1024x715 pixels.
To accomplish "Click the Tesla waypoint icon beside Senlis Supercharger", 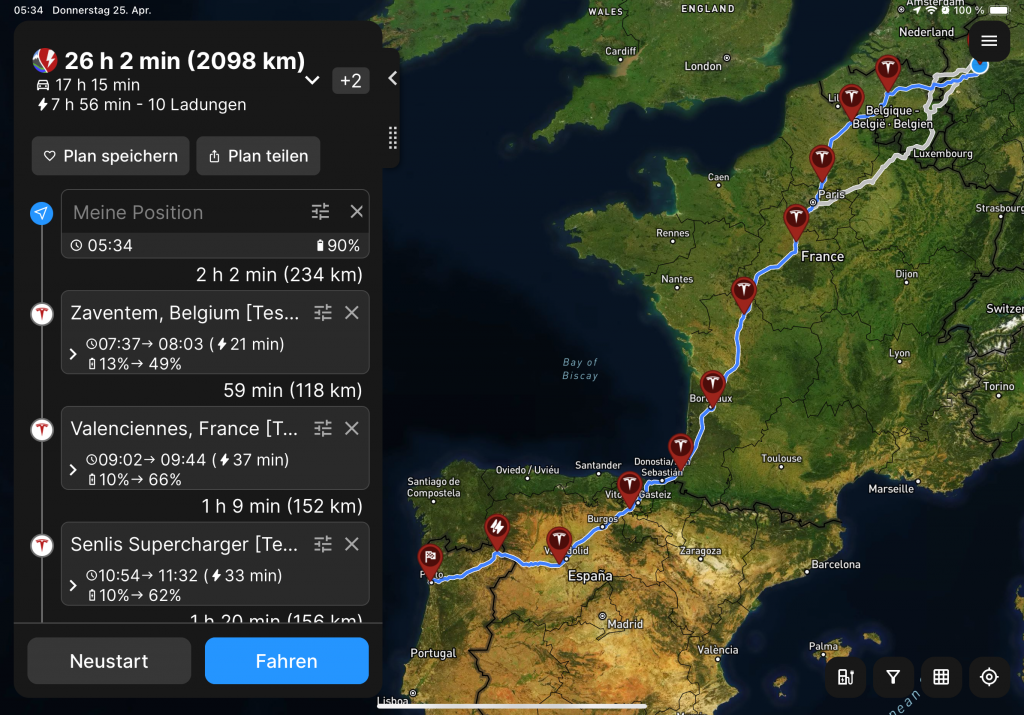I will (x=42, y=545).
